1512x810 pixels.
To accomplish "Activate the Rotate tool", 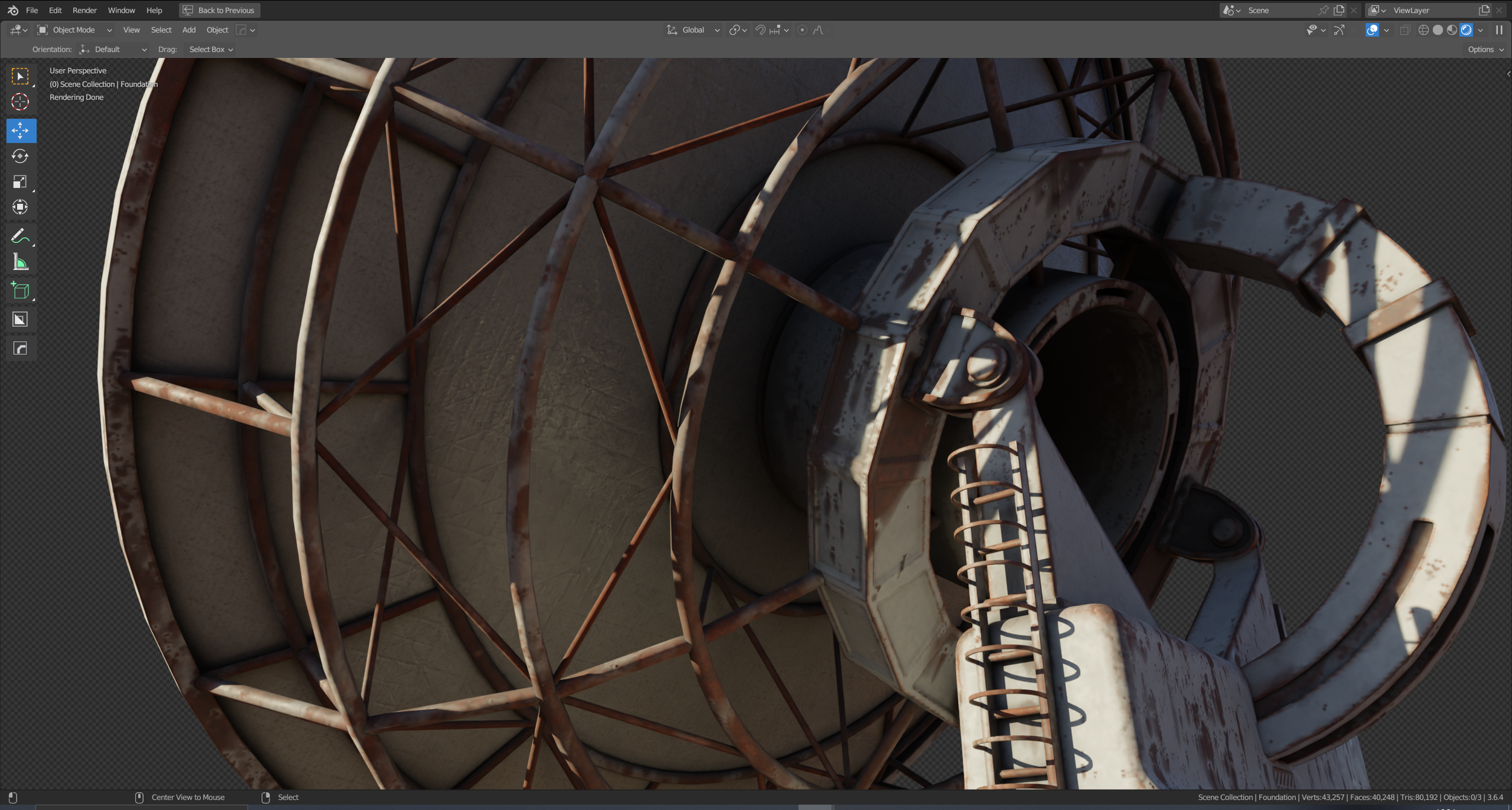I will [x=20, y=156].
